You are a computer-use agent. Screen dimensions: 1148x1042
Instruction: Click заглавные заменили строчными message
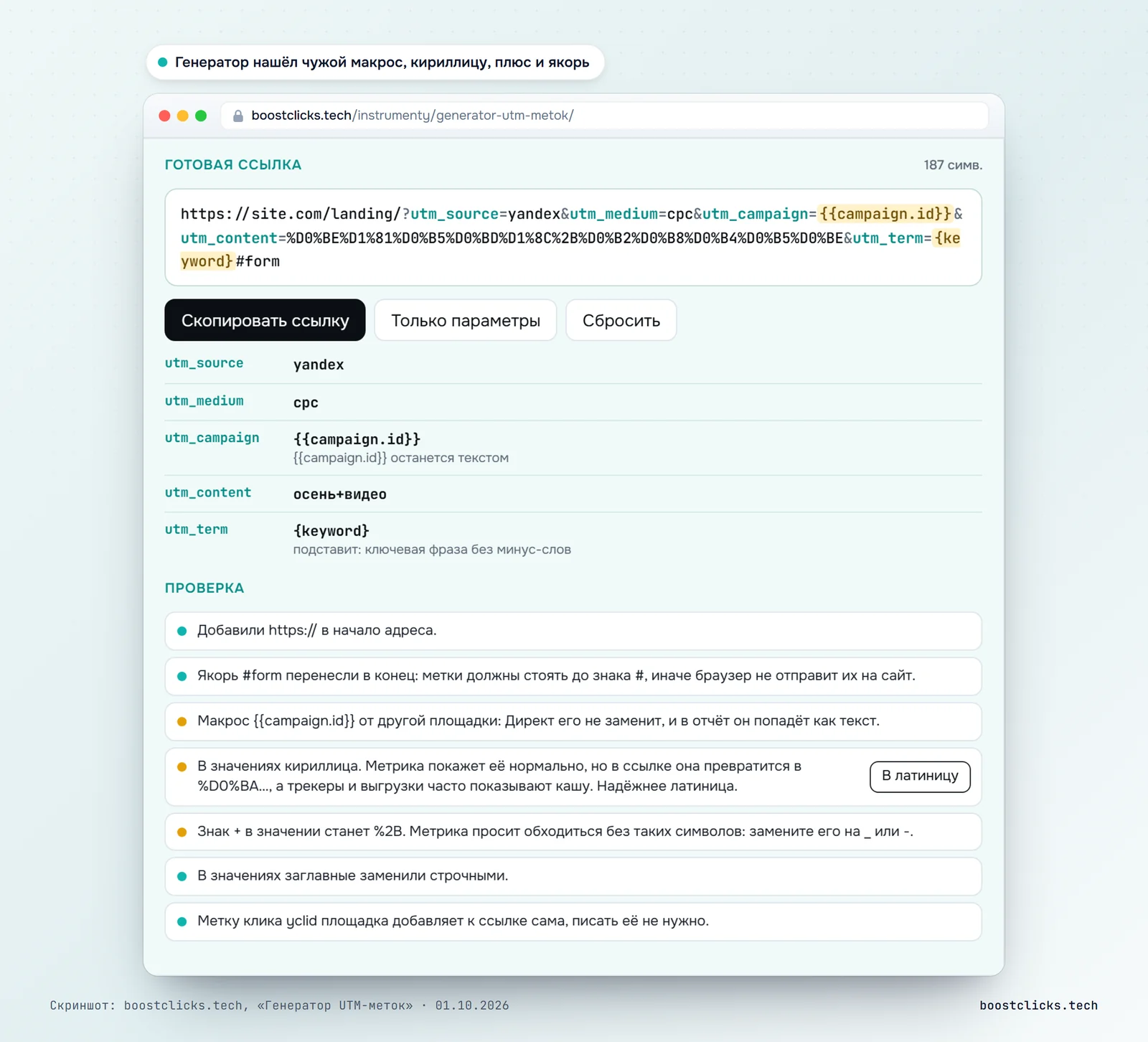point(573,876)
